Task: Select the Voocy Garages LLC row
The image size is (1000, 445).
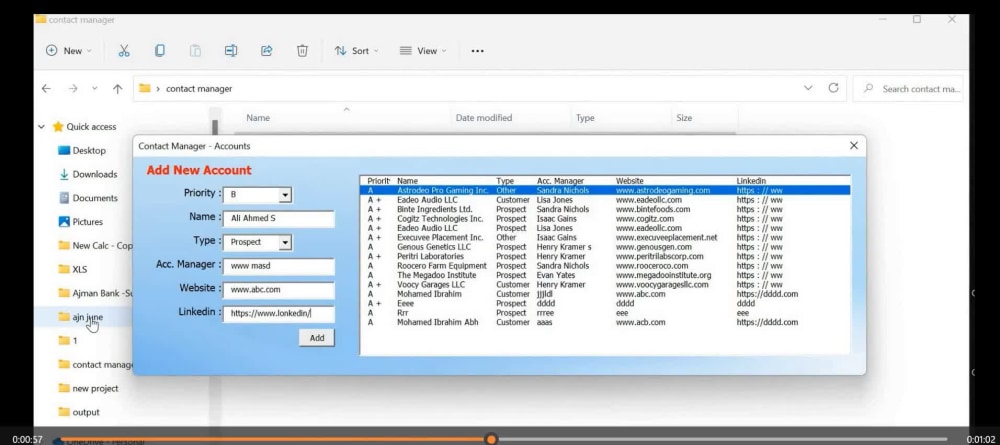Action: click(605, 284)
